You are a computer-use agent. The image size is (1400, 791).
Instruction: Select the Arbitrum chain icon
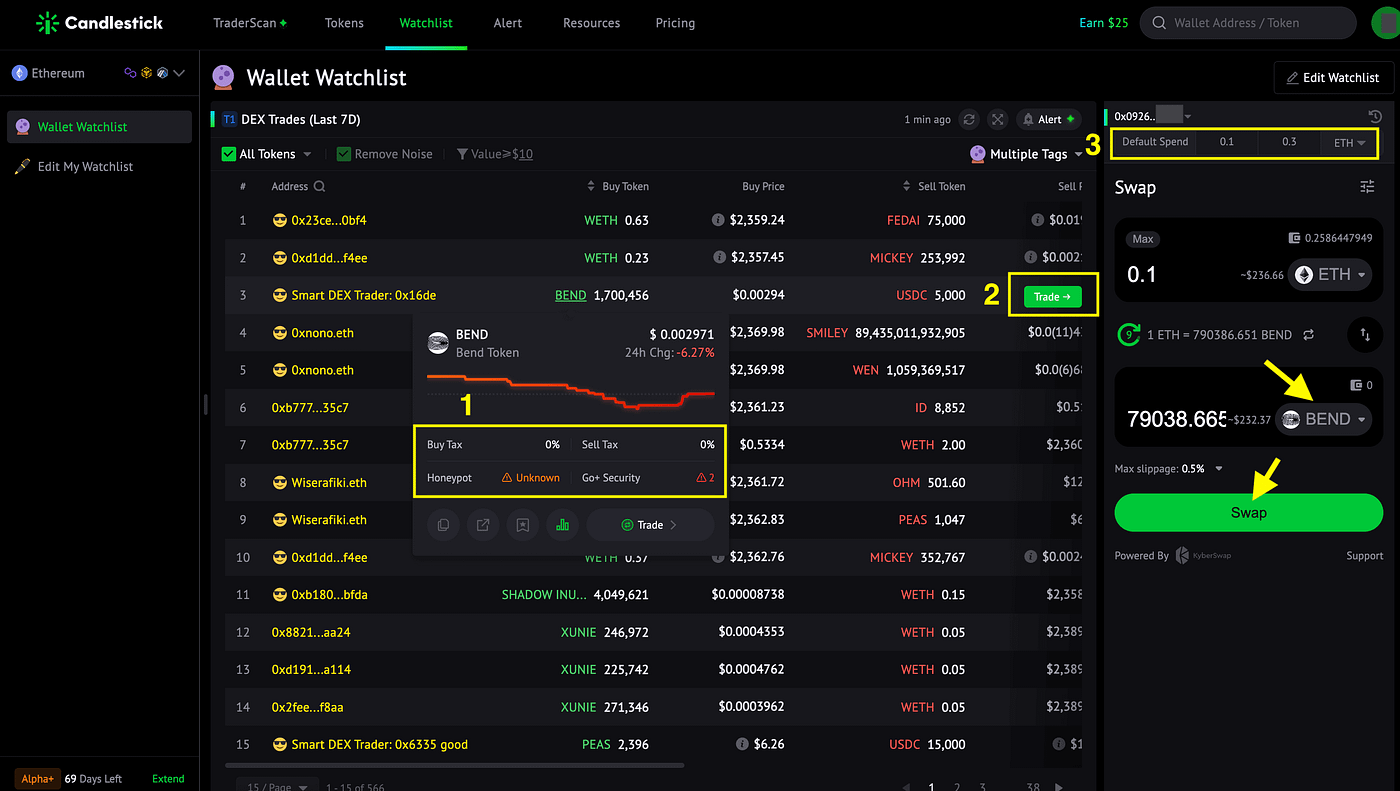162,73
